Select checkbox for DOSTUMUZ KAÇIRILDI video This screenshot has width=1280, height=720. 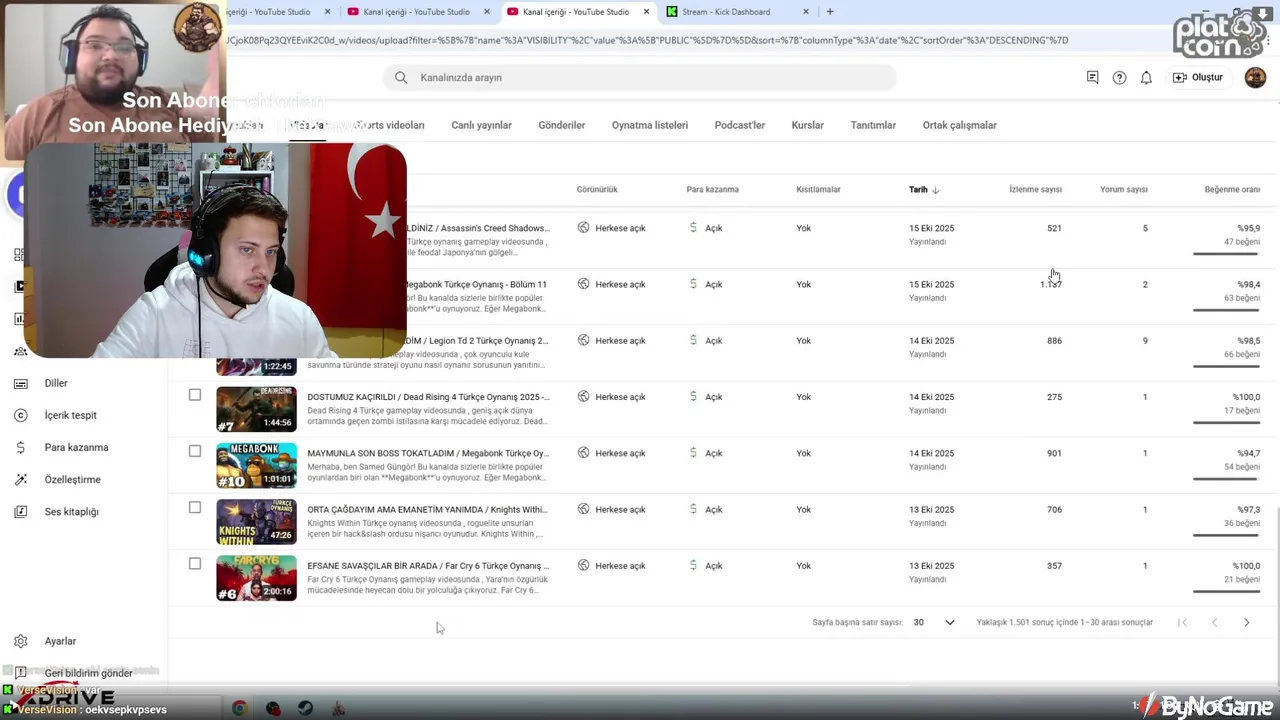tap(195, 395)
